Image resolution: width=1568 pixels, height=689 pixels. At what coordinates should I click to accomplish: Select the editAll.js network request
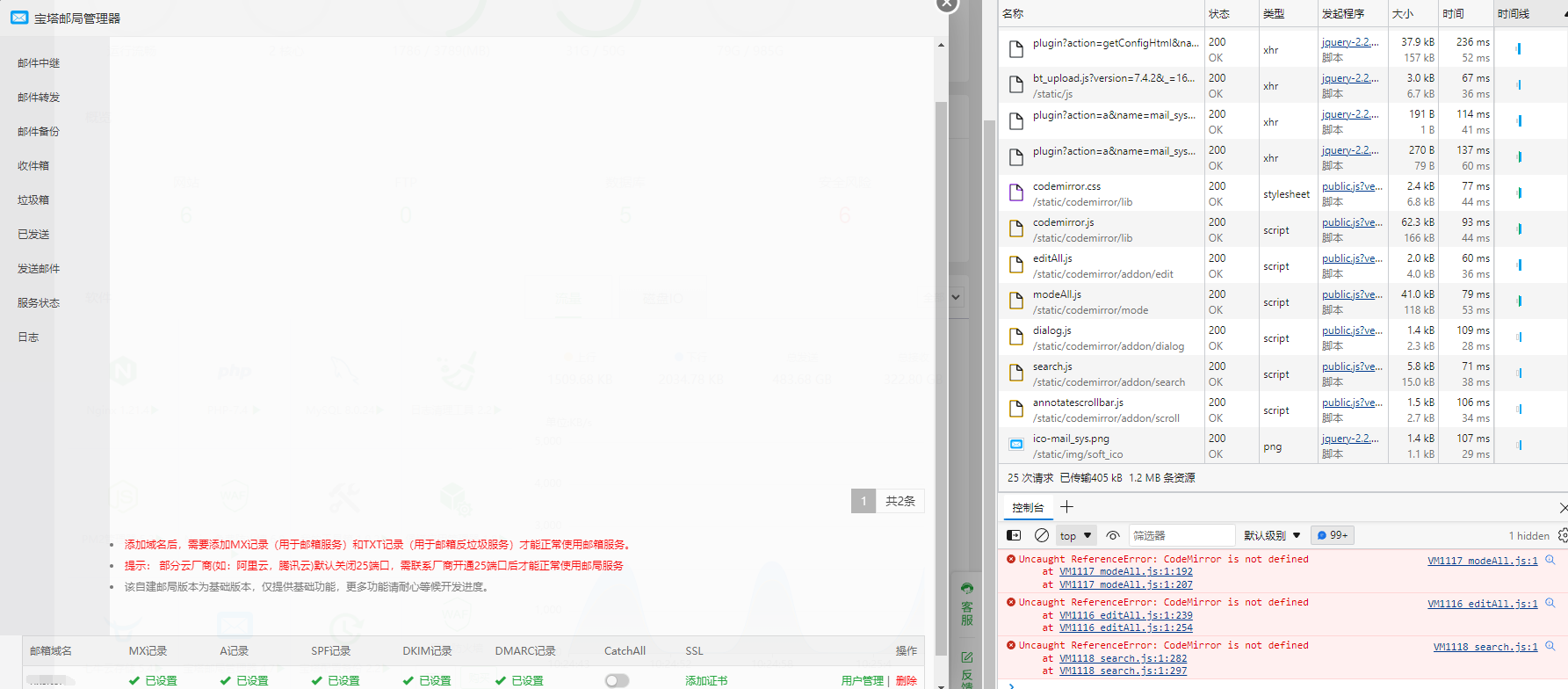tap(1283, 265)
